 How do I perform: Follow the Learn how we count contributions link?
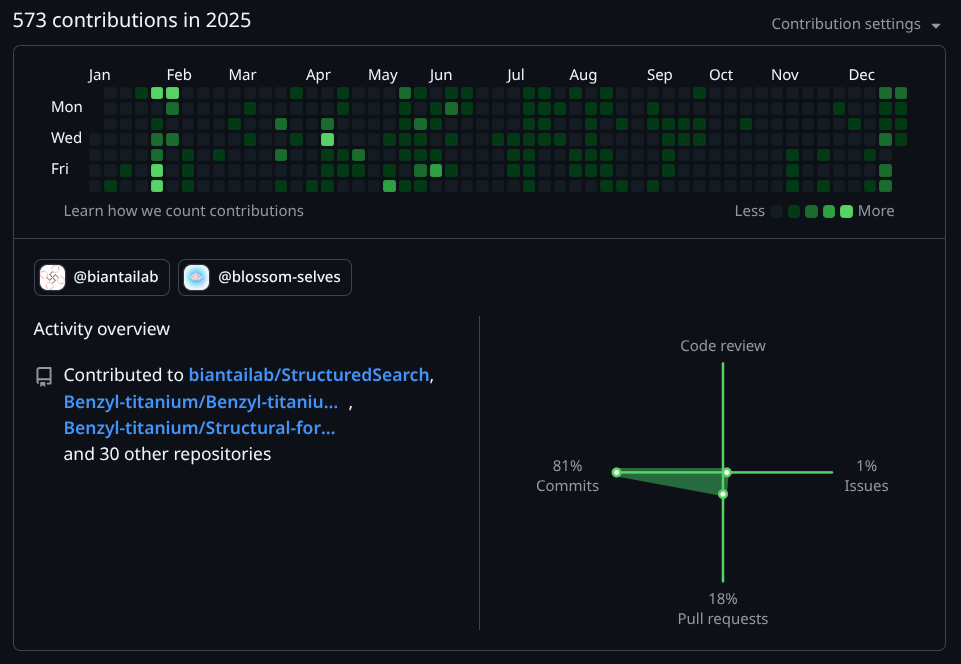point(184,210)
